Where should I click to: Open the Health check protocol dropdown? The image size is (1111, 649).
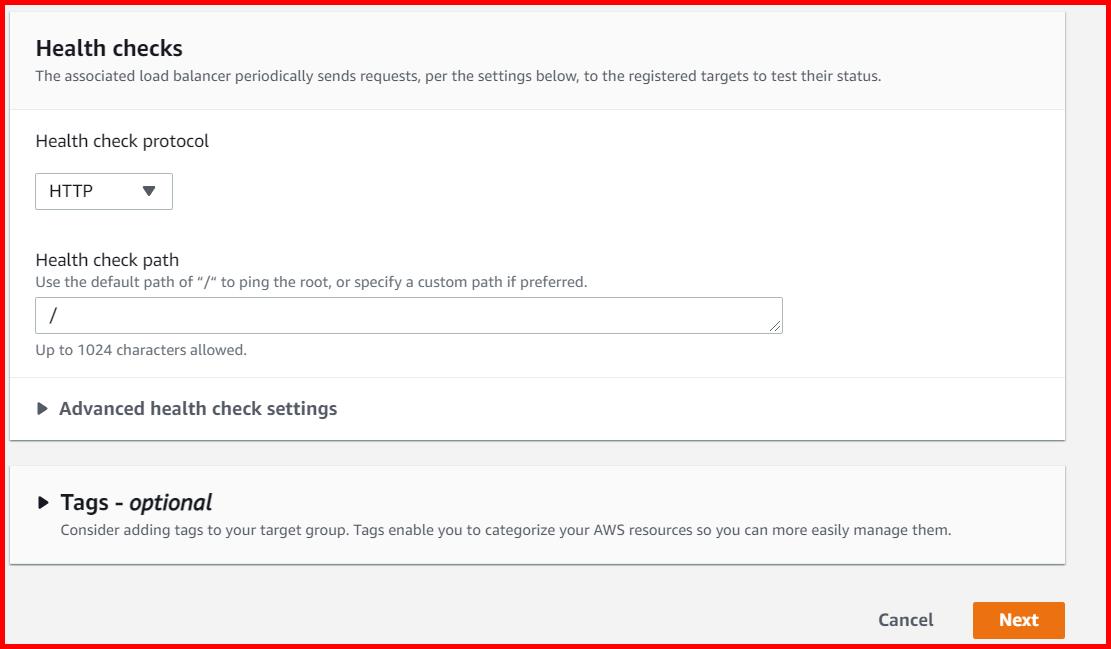pos(103,190)
